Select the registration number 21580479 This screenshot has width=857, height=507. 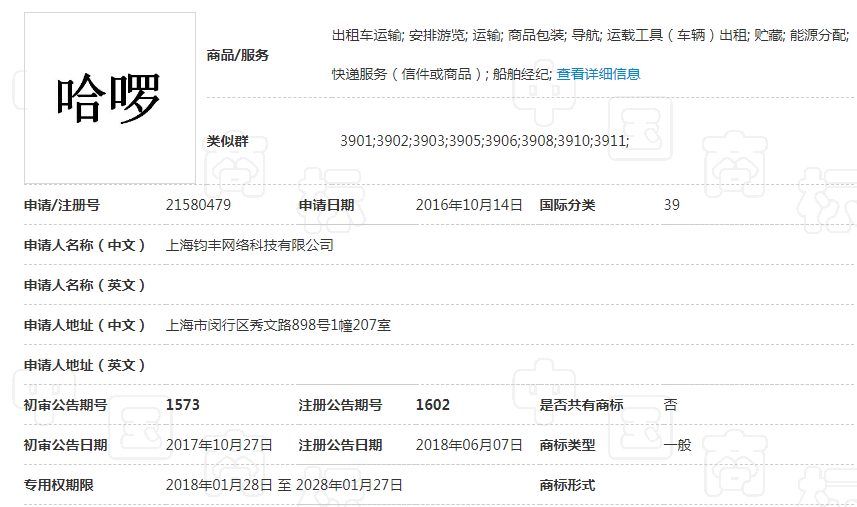[x=198, y=205]
